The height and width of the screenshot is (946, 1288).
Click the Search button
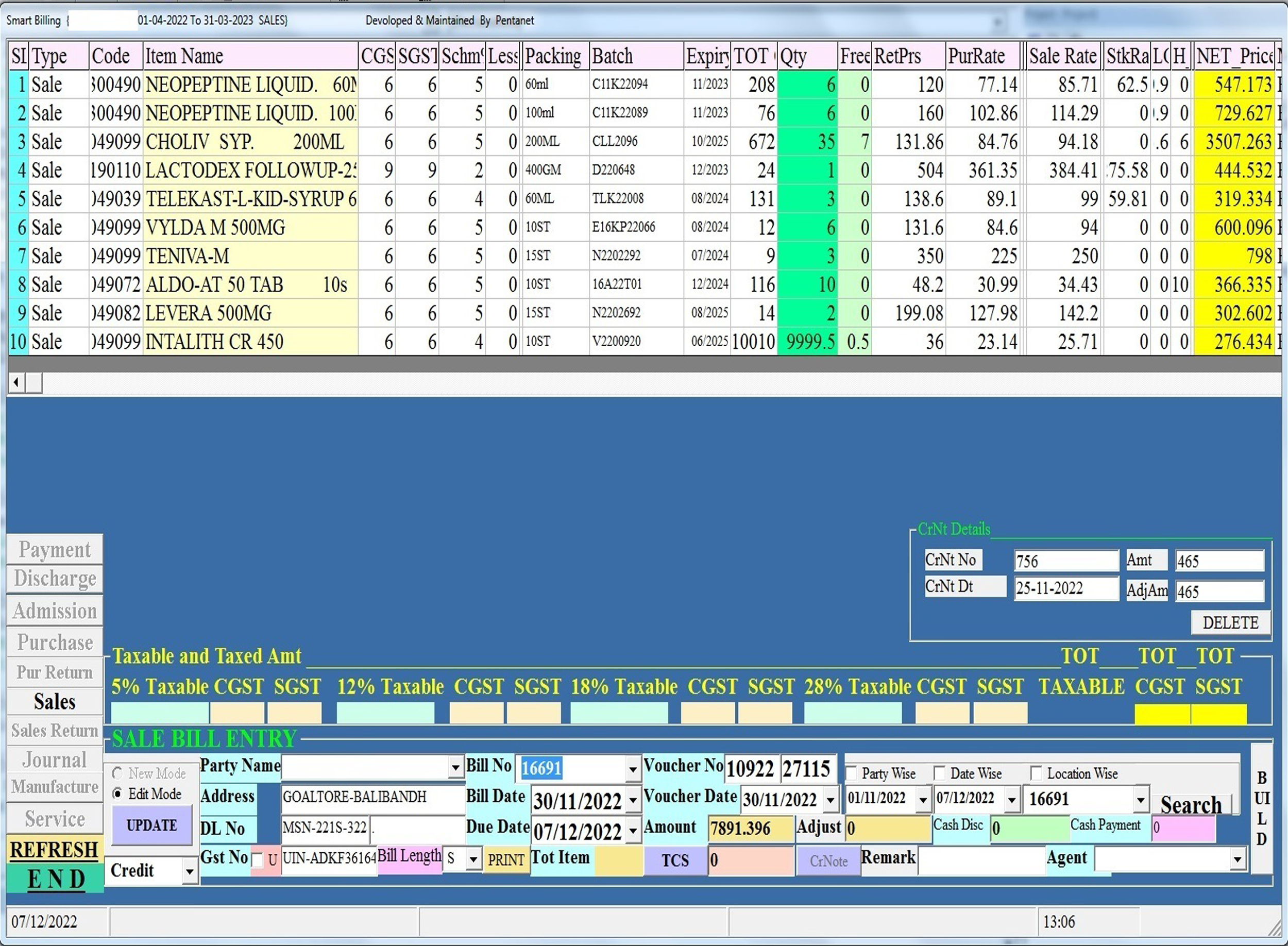pyautogui.click(x=1191, y=804)
